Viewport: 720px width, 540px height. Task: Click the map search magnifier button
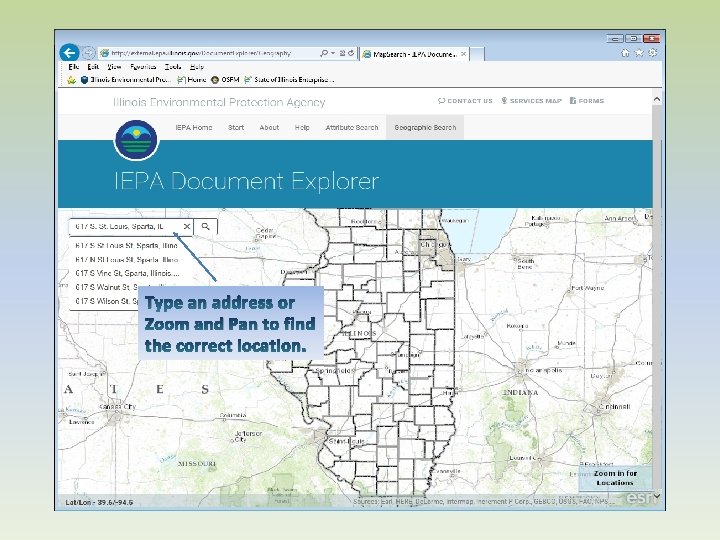(205, 226)
